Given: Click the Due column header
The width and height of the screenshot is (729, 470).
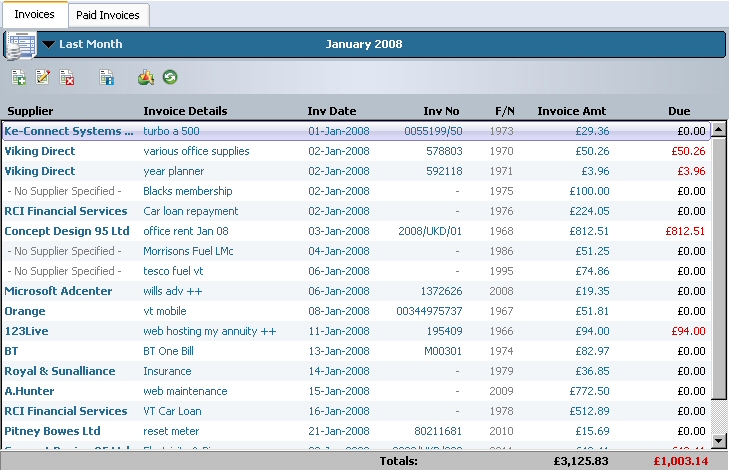Looking at the screenshot, I should pos(679,111).
